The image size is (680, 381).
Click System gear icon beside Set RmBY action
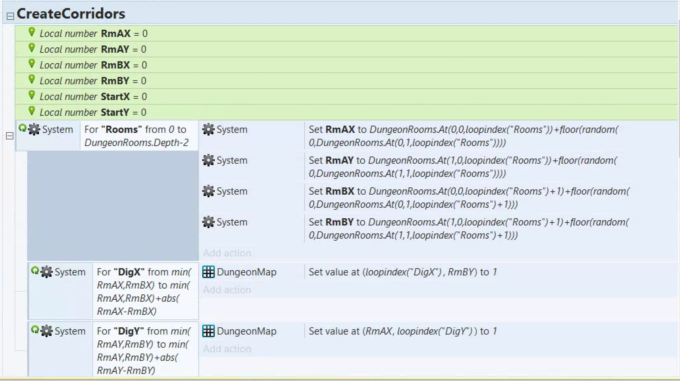(209, 222)
